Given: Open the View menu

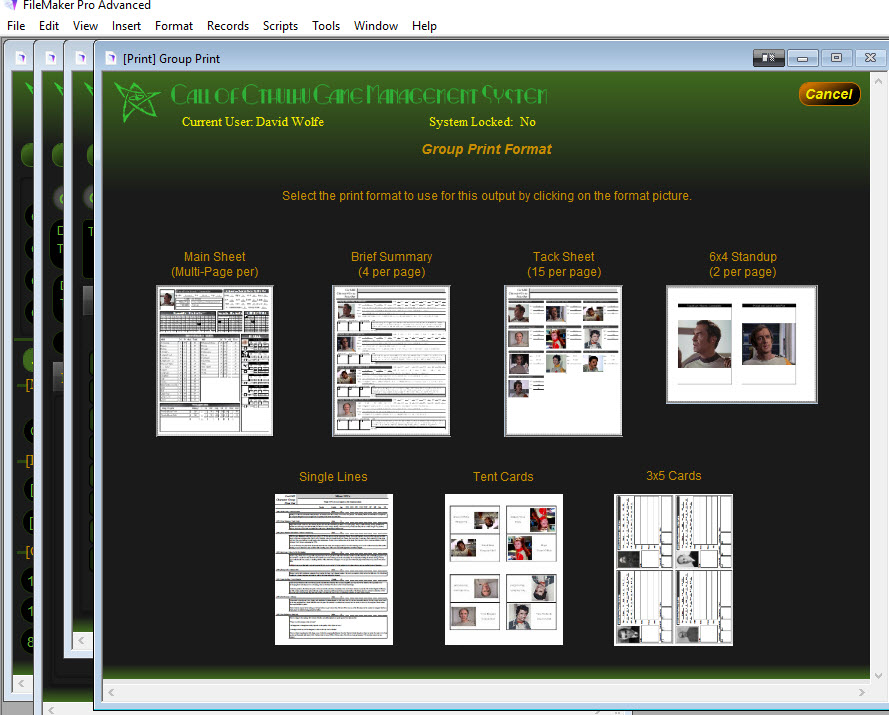Looking at the screenshot, I should pos(85,26).
